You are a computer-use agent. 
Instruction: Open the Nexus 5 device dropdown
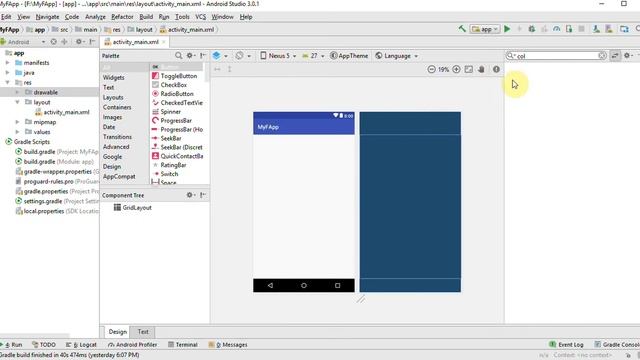(x=278, y=56)
